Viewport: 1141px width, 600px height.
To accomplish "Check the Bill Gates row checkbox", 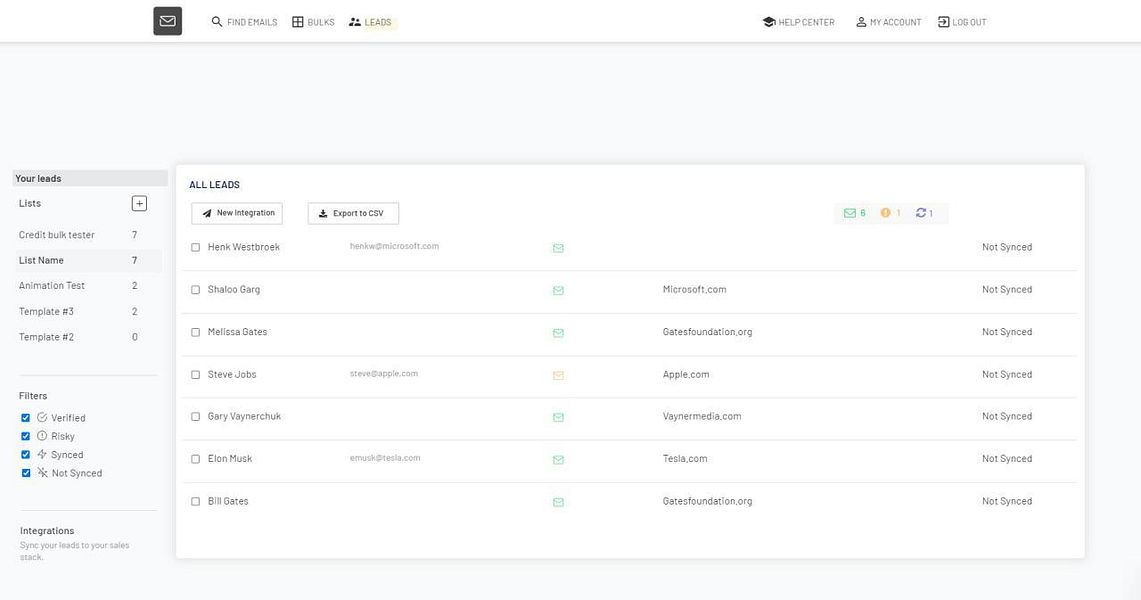I will (195, 501).
